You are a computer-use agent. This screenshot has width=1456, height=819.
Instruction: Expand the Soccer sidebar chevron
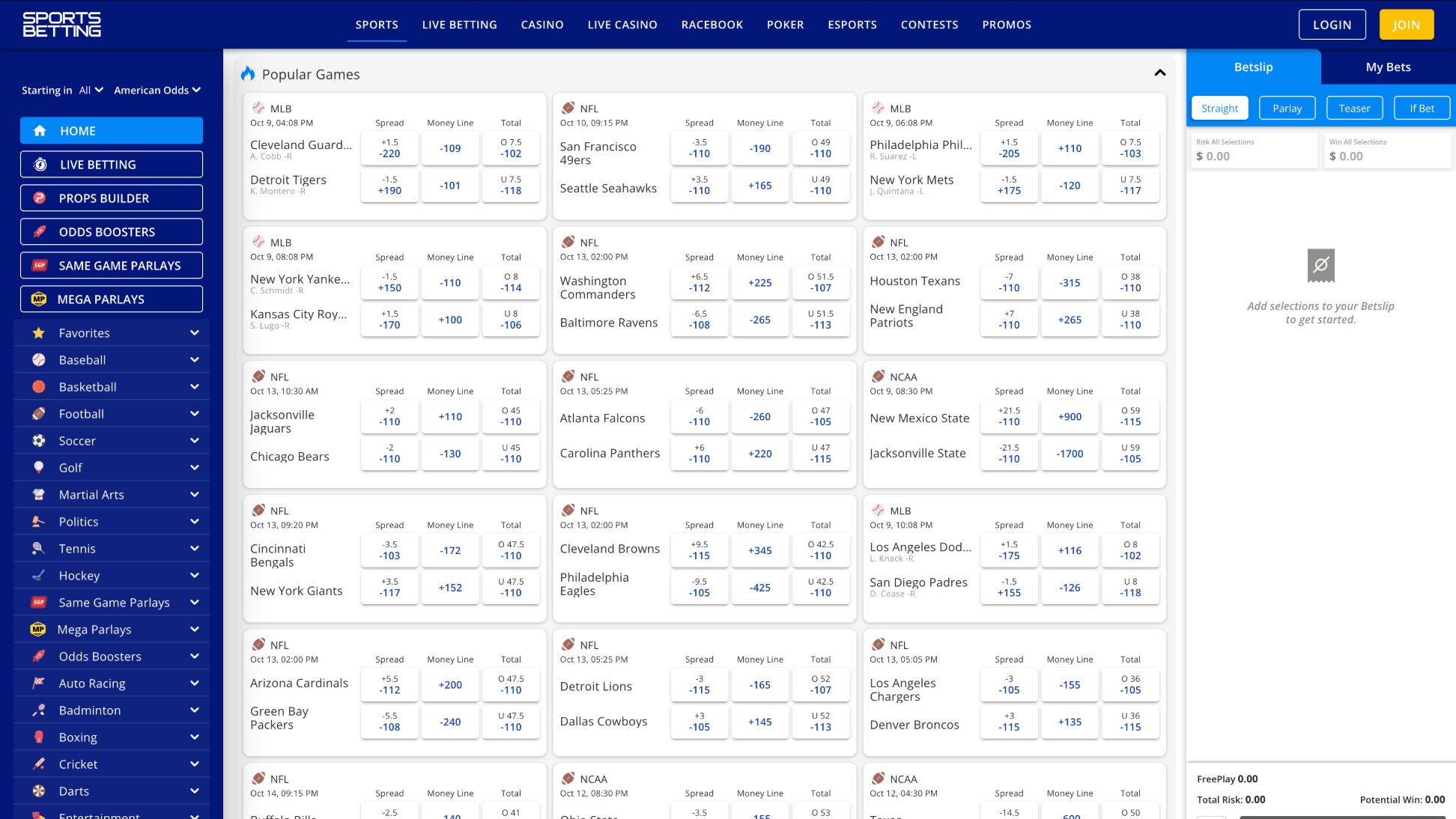[x=195, y=440]
